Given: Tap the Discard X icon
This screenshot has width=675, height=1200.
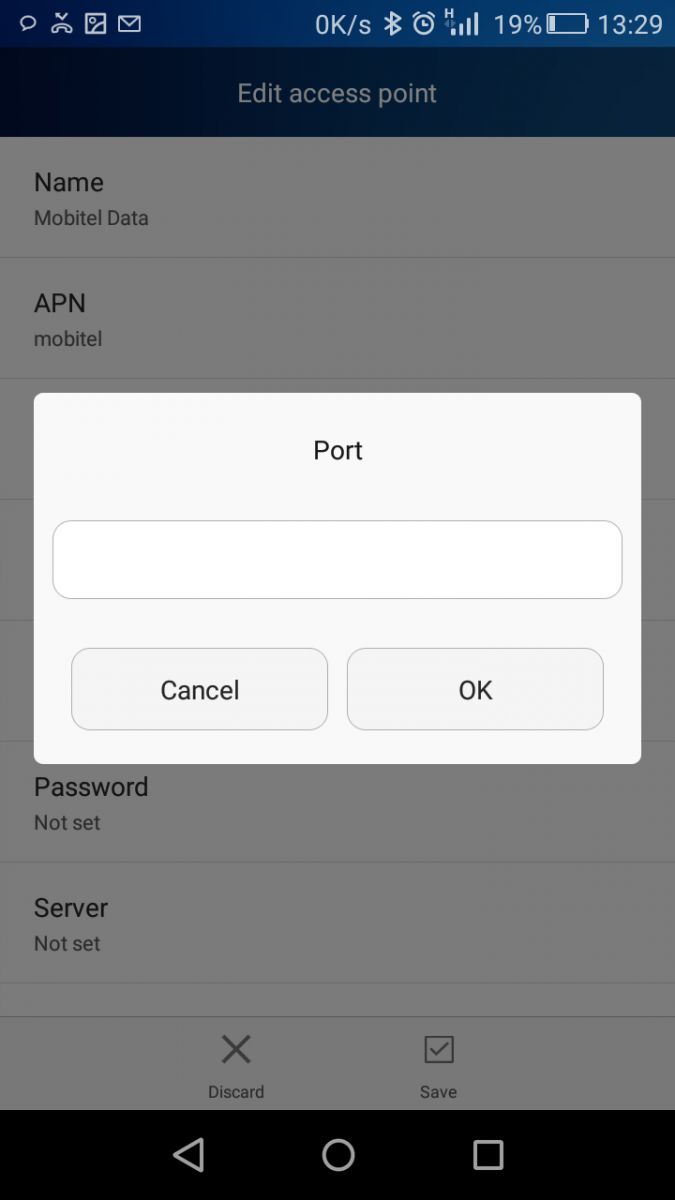Looking at the screenshot, I should pos(236,1049).
